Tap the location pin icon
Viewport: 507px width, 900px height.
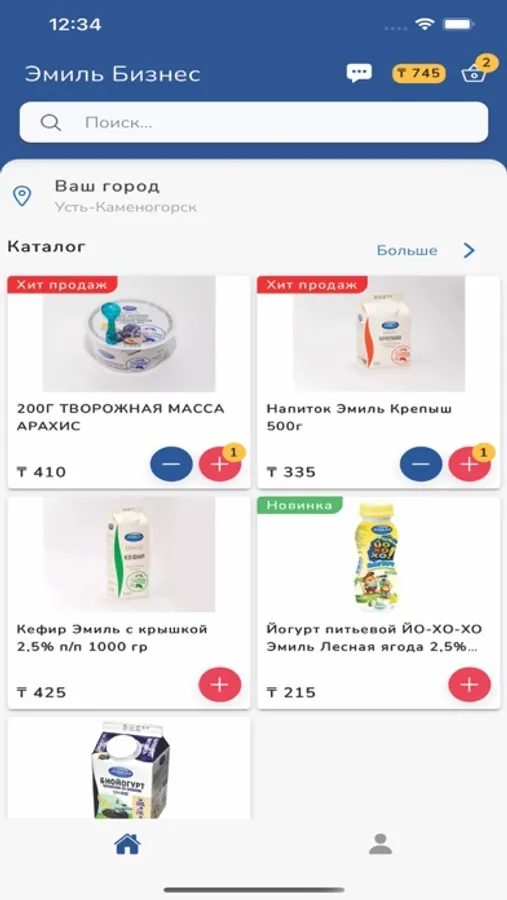(x=22, y=196)
